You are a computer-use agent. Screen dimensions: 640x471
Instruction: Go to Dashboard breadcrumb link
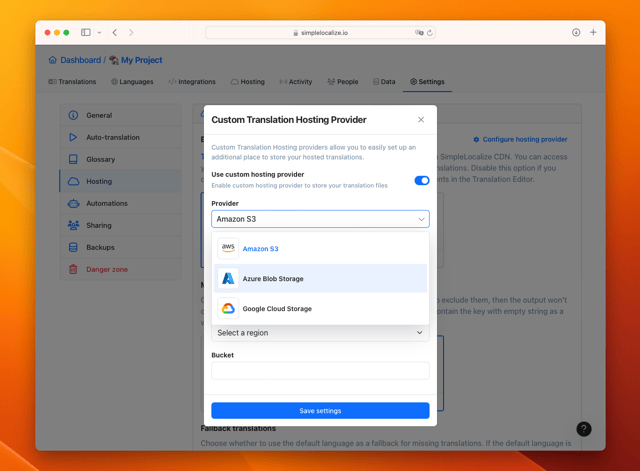[x=80, y=60]
